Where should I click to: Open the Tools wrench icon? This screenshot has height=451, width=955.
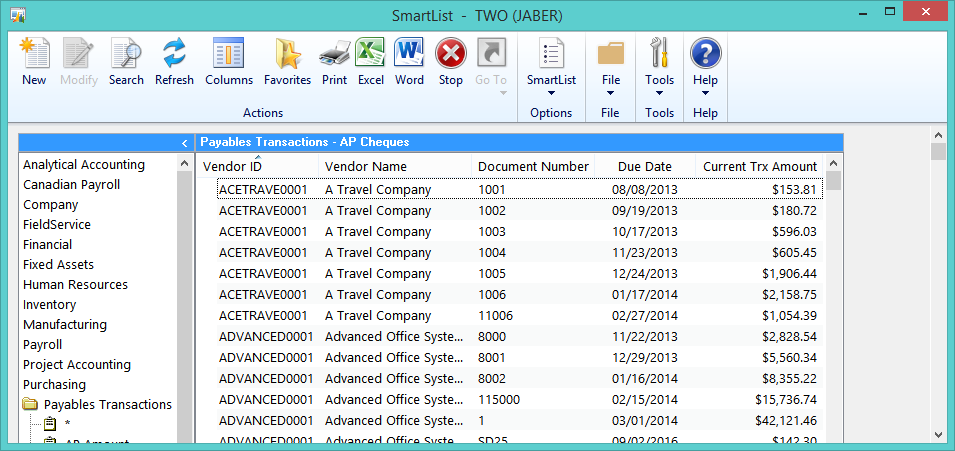(x=660, y=54)
